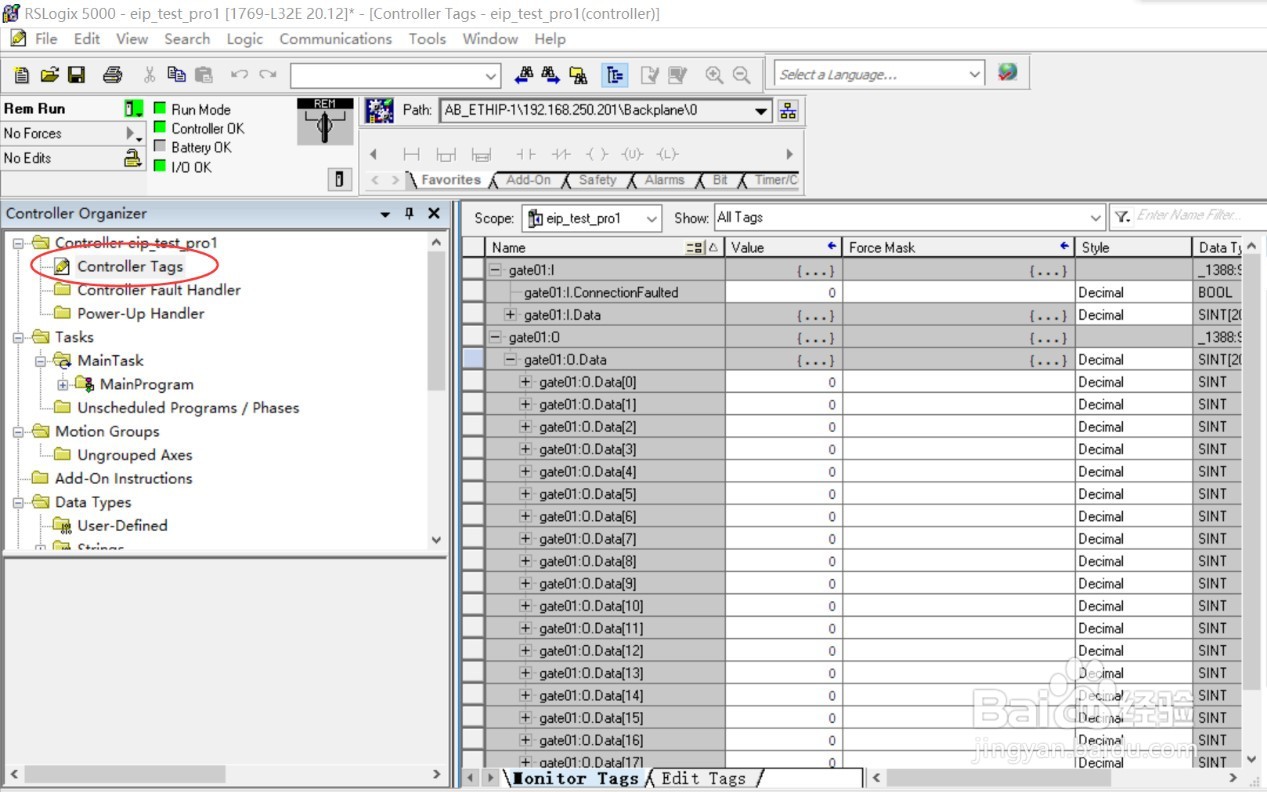Open the Edit menu
The width and height of the screenshot is (1267, 792).
(x=87, y=39)
